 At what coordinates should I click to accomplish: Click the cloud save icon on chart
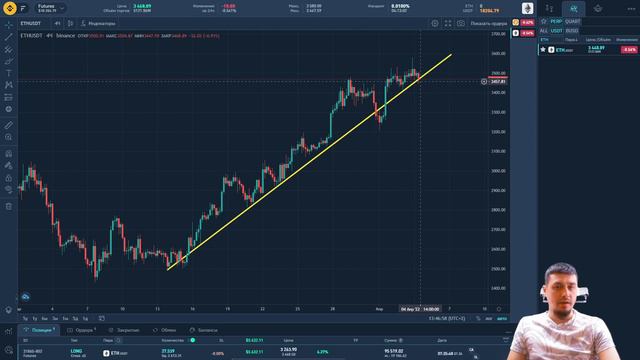(x=25, y=297)
